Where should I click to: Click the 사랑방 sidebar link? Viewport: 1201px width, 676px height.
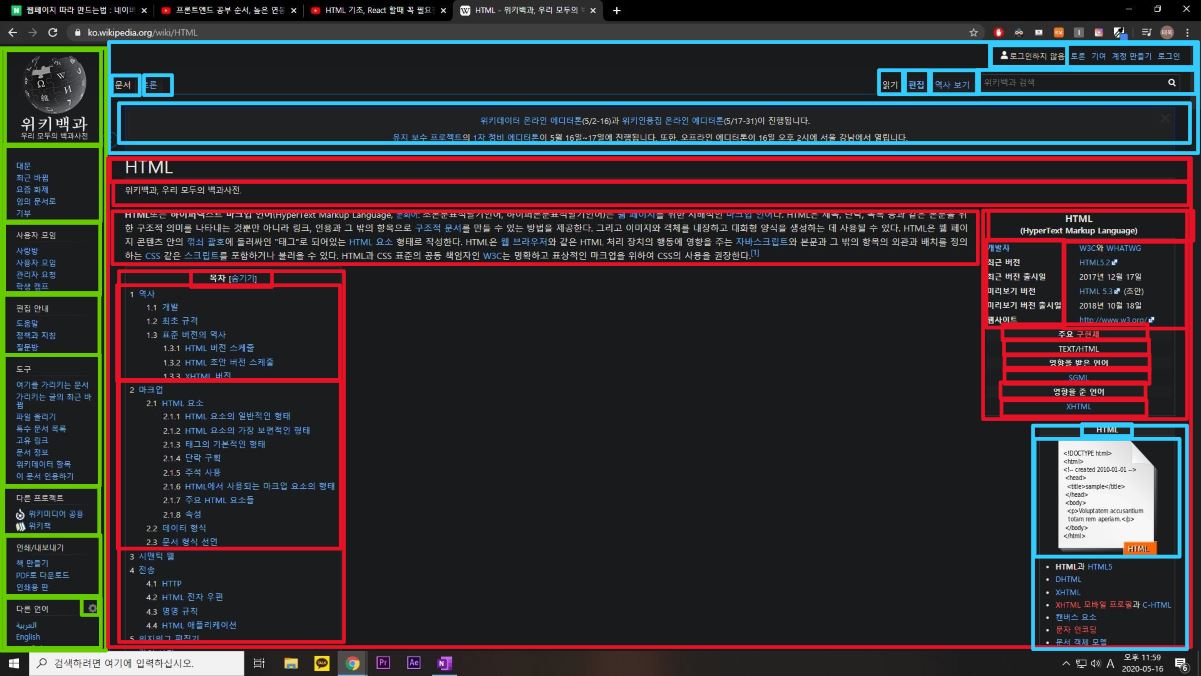(27, 251)
